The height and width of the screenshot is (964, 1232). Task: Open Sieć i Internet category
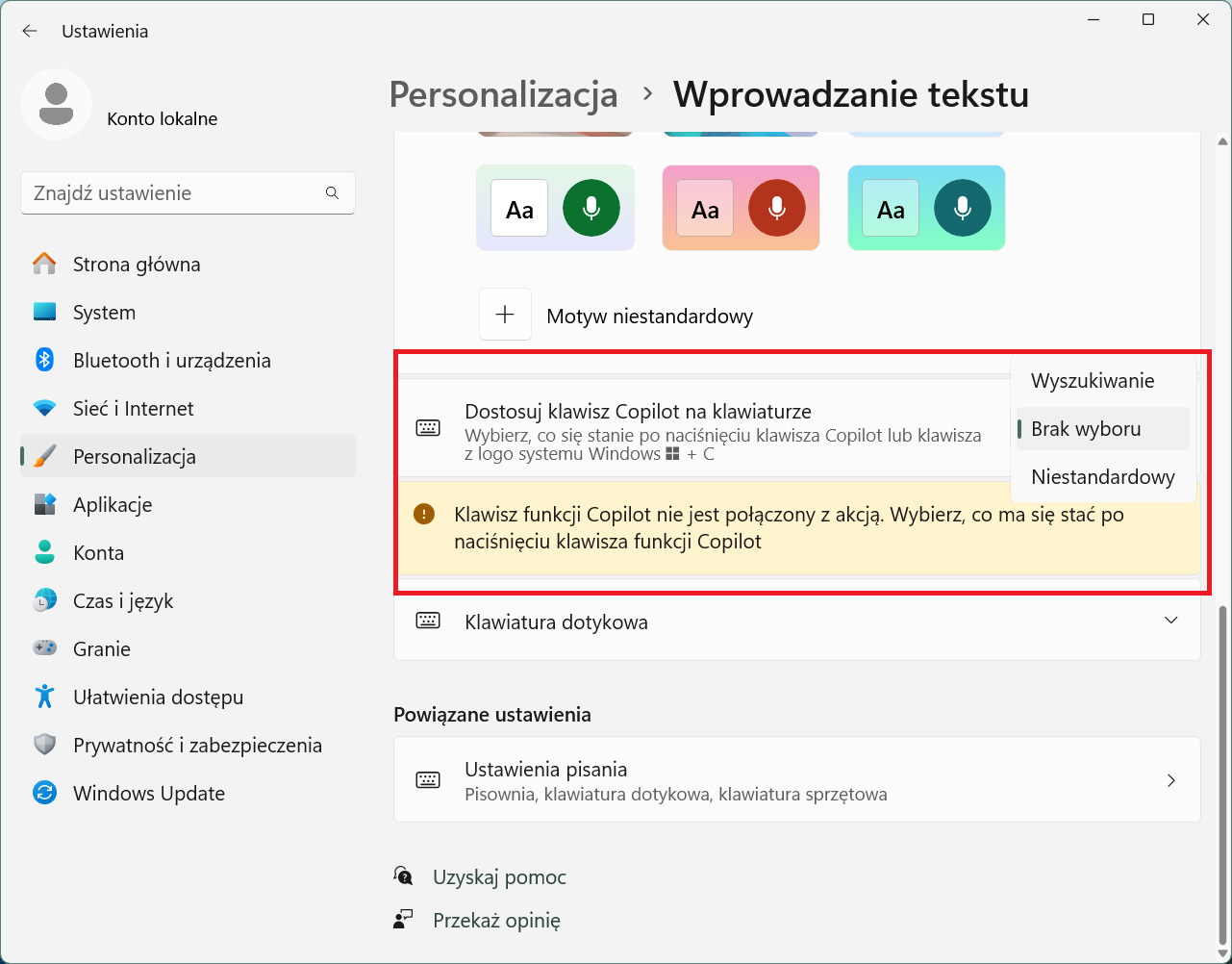[188, 408]
